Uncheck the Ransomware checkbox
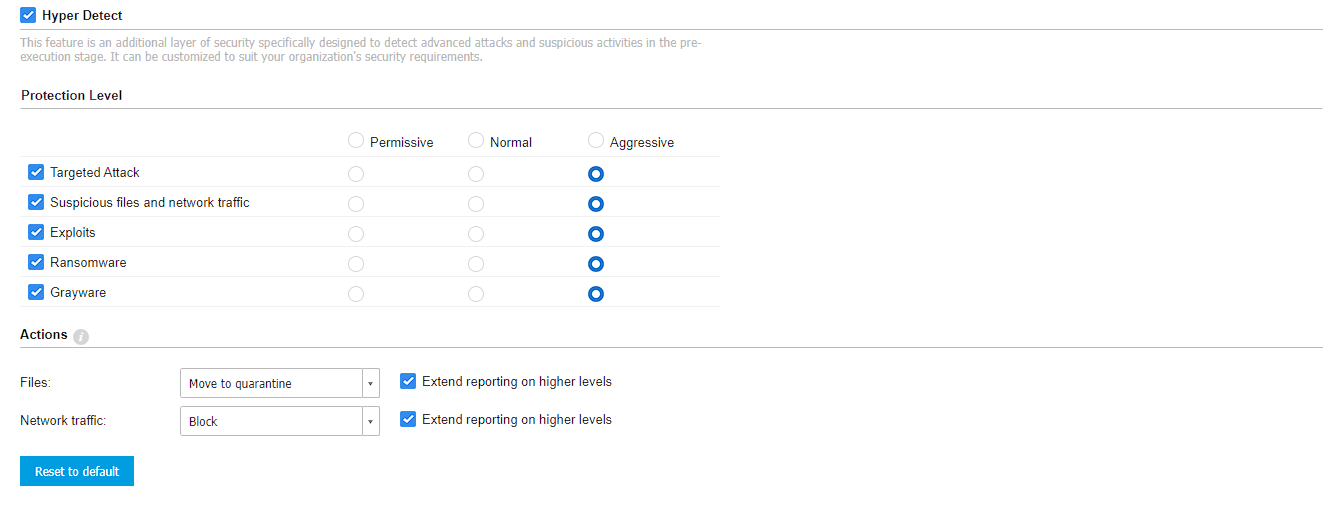Screen dimensions: 1341x526 coord(36,262)
